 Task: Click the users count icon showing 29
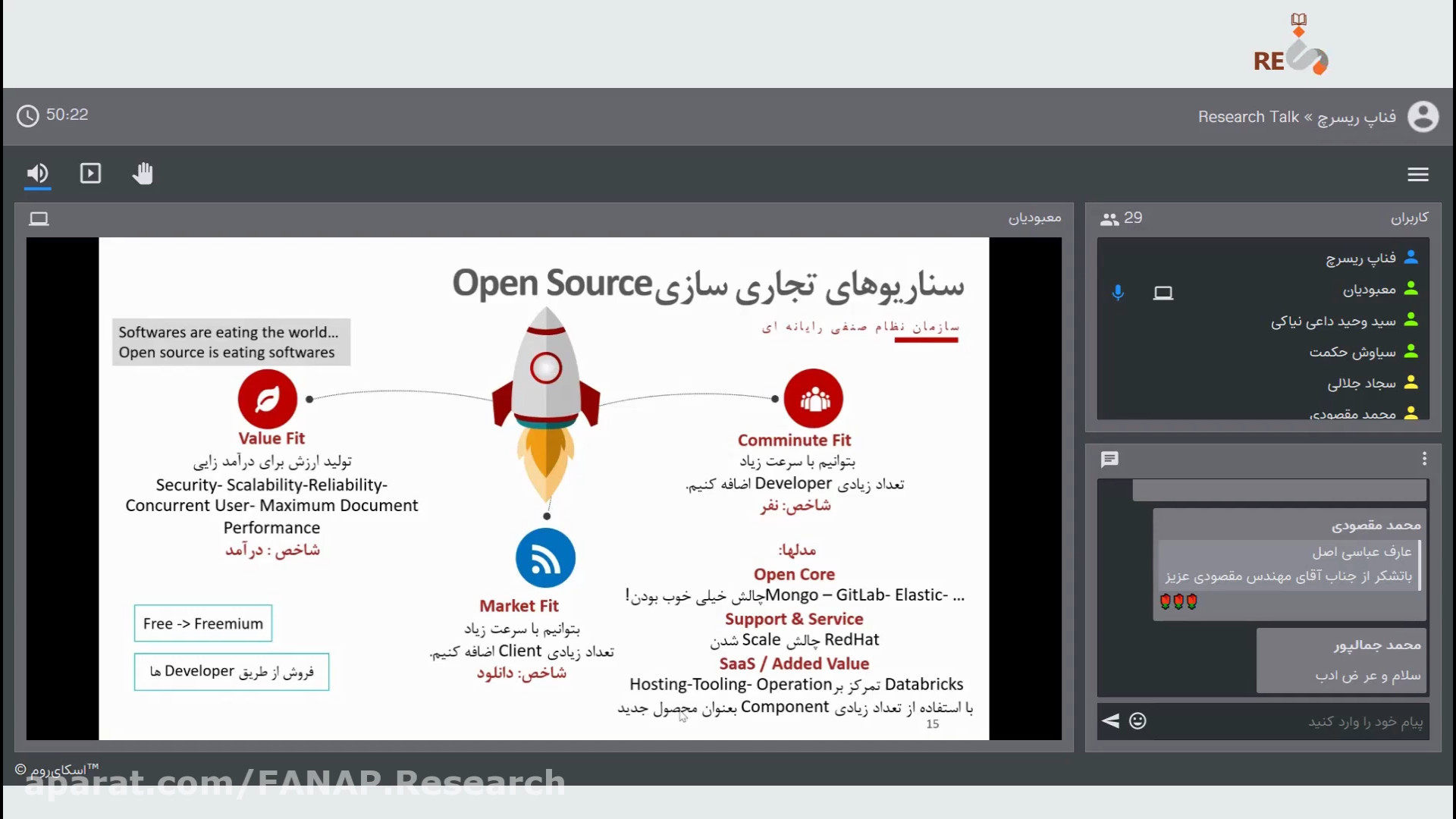pos(1109,219)
